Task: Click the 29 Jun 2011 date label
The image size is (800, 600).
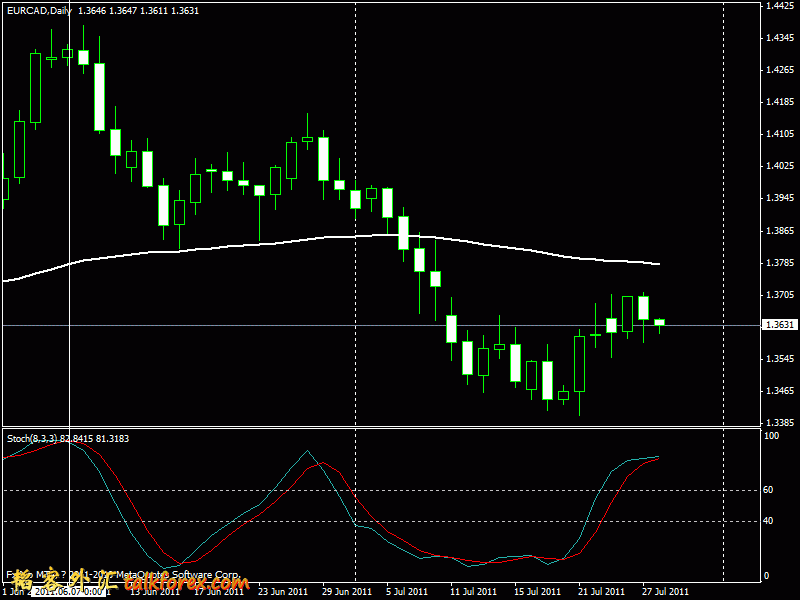Action: pos(347,592)
